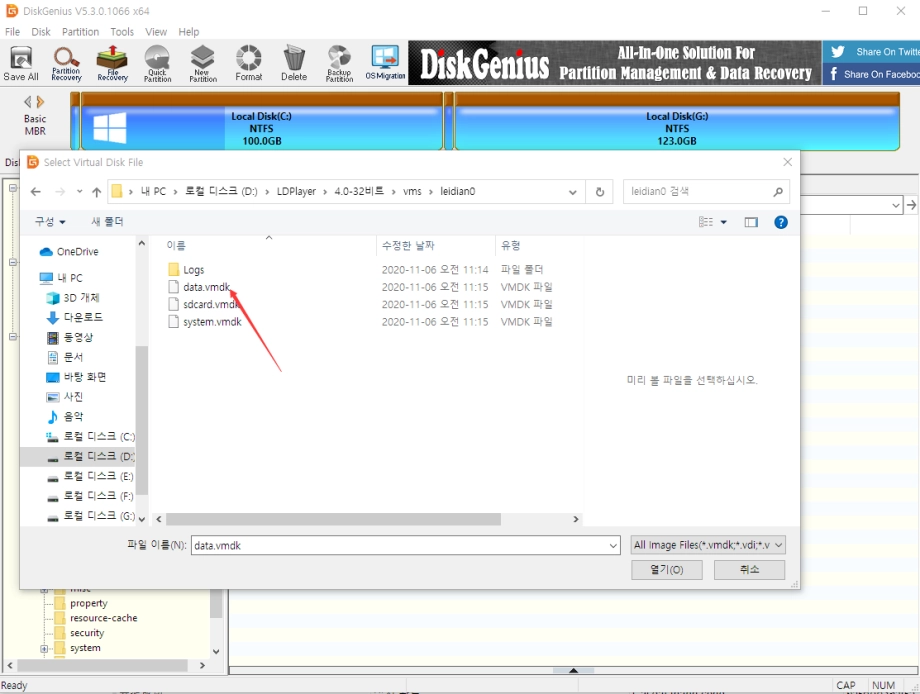This screenshot has height=694, width=920.
Task: Open the Help menu
Action: coord(189,32)
